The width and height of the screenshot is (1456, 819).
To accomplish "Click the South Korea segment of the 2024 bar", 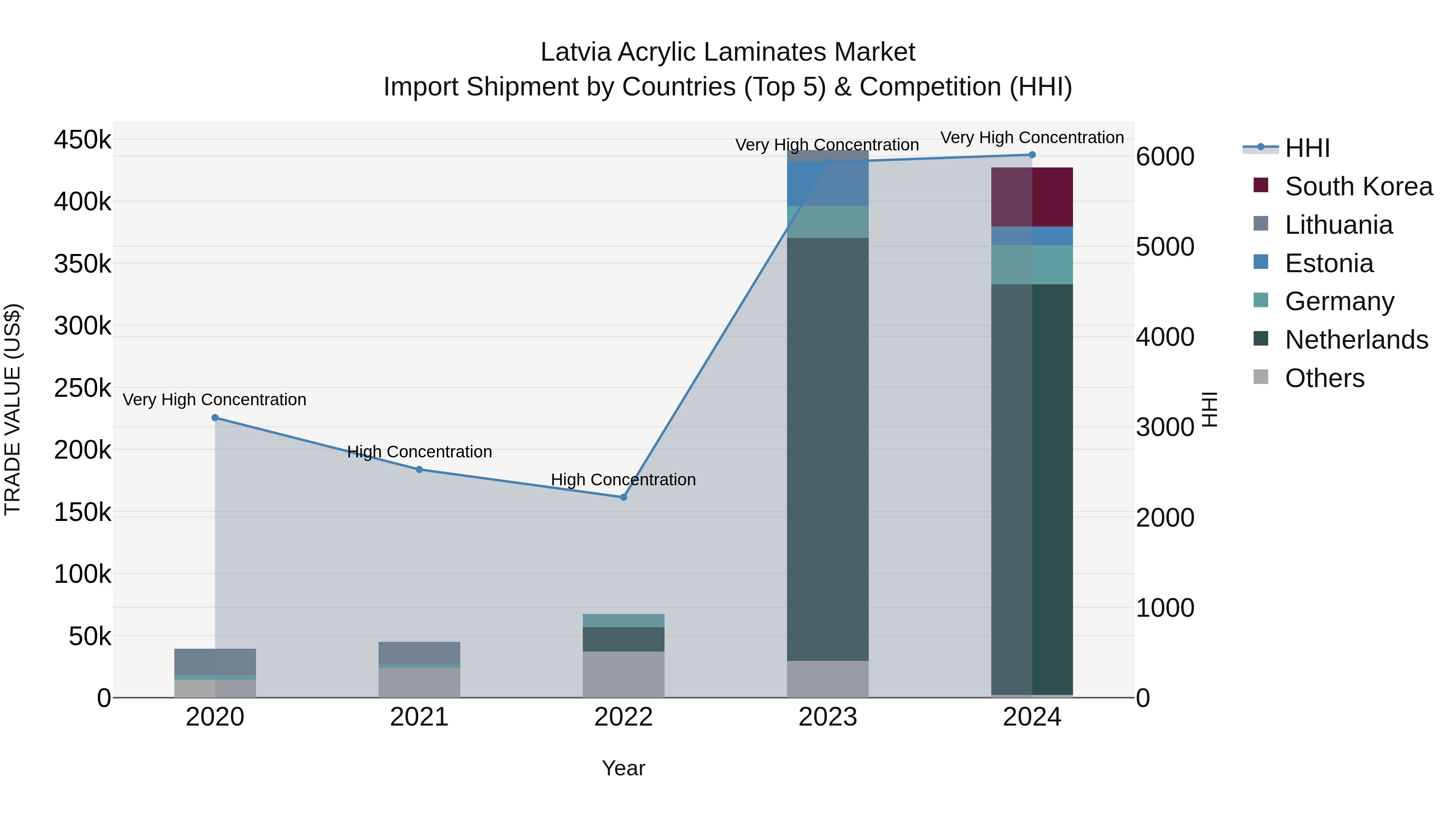I will click(1032, 197).
